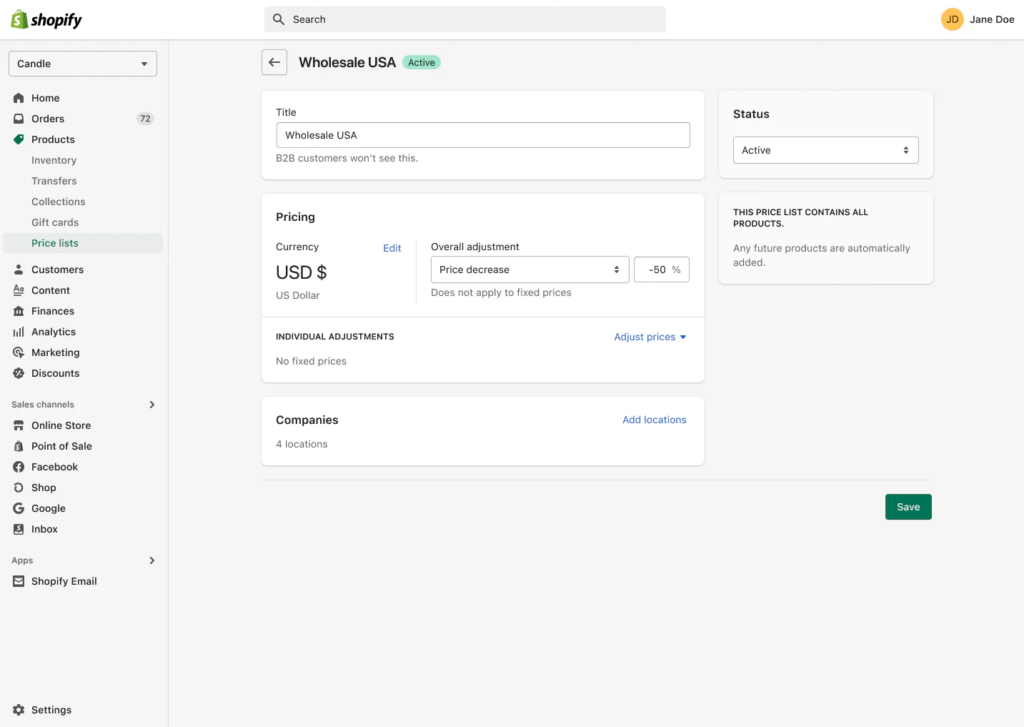Click the Save button

[x=907, y=507]
